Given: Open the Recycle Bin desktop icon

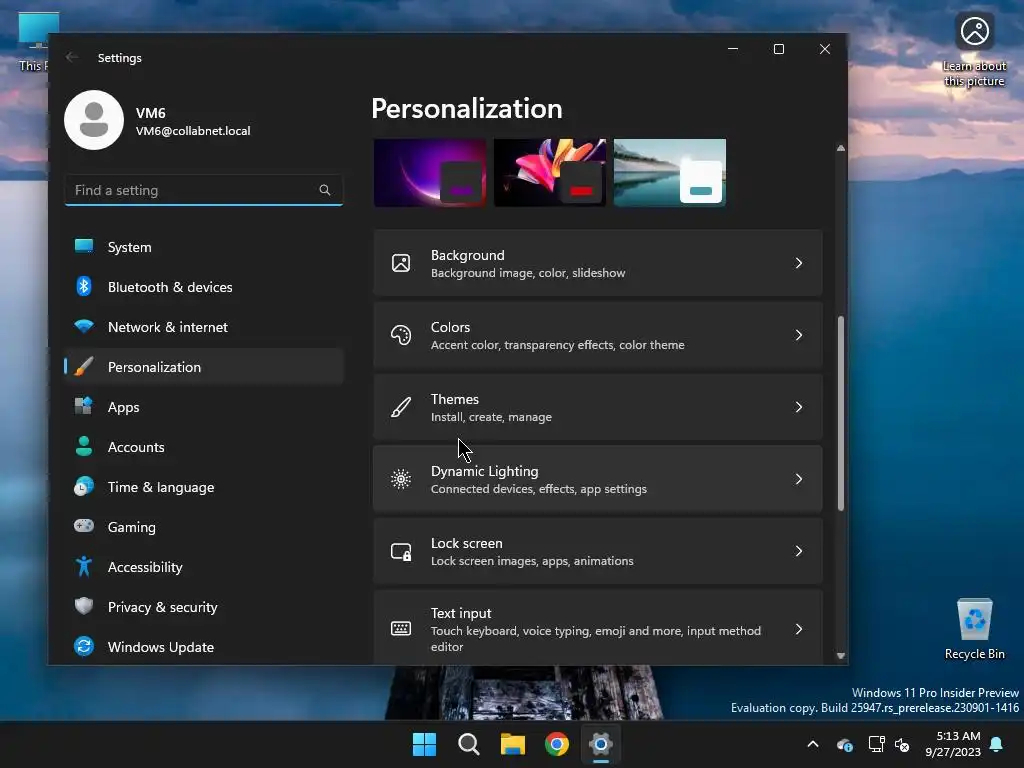Looking at the screenshot, I should tap(975, 630).
